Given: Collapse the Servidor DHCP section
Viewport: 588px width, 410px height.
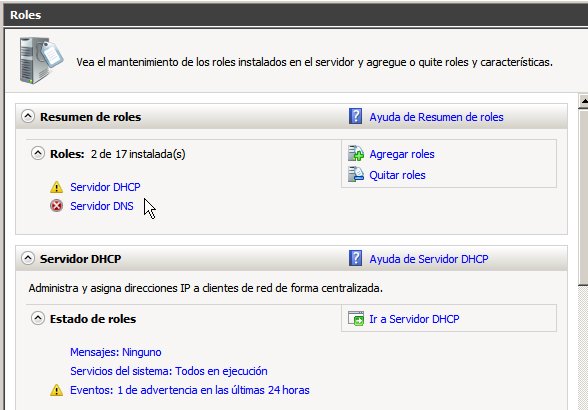Looking at the screenshot, I should tap(28, 258).
